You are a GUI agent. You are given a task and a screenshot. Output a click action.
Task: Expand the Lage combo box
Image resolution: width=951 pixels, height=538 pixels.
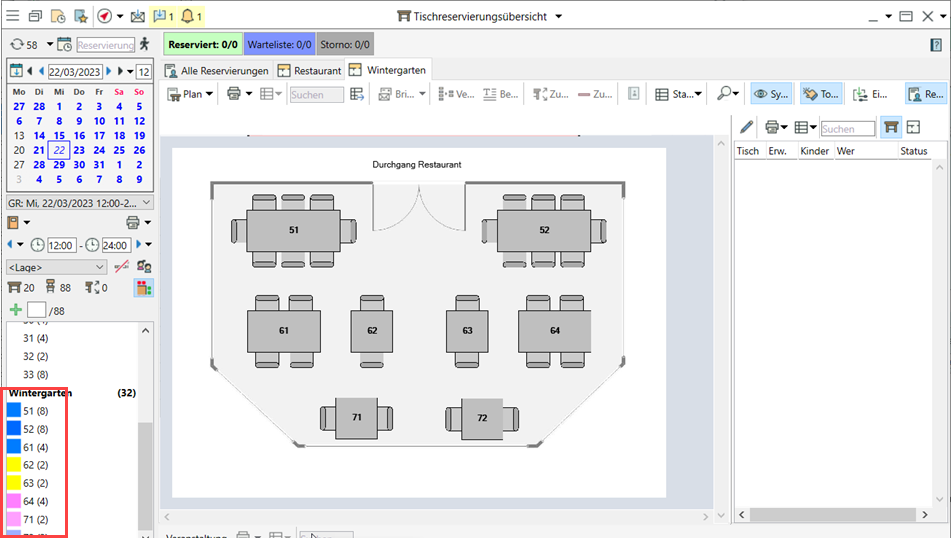[56, 267]
